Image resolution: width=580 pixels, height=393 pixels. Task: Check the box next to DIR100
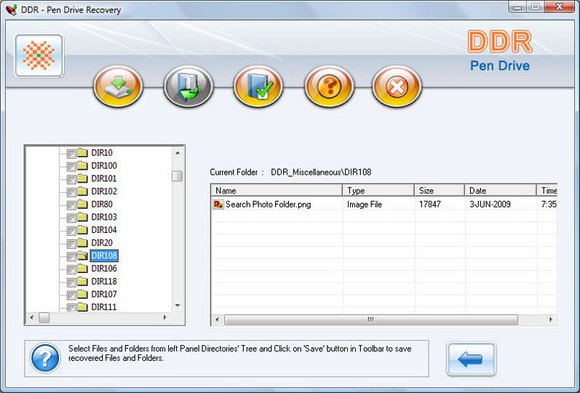pos(71,166)
